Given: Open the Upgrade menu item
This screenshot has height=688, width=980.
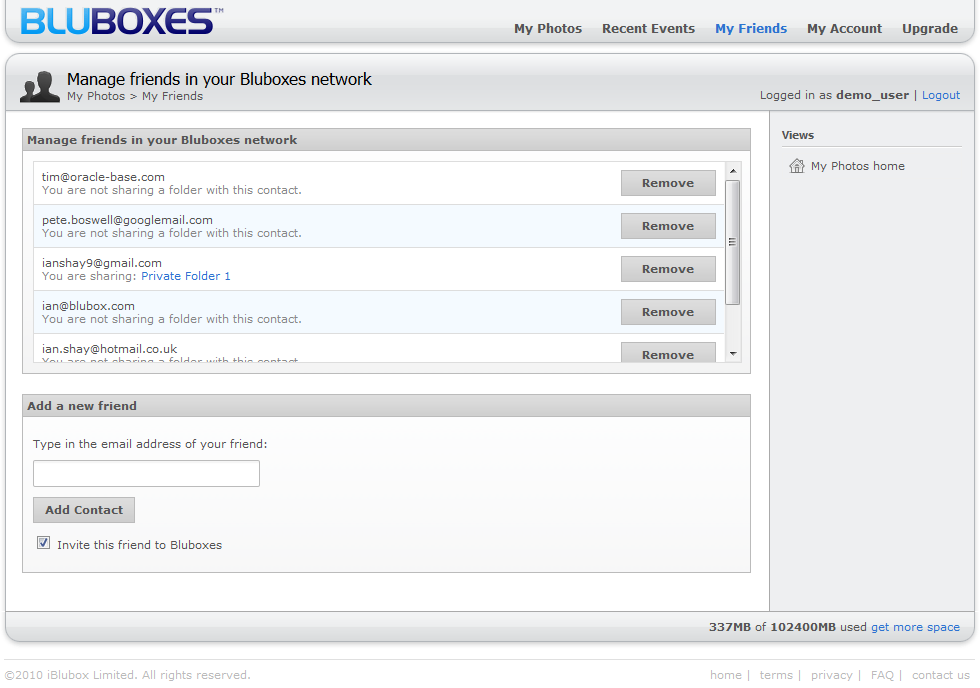Looking at the screenshot, I should 929,29.
